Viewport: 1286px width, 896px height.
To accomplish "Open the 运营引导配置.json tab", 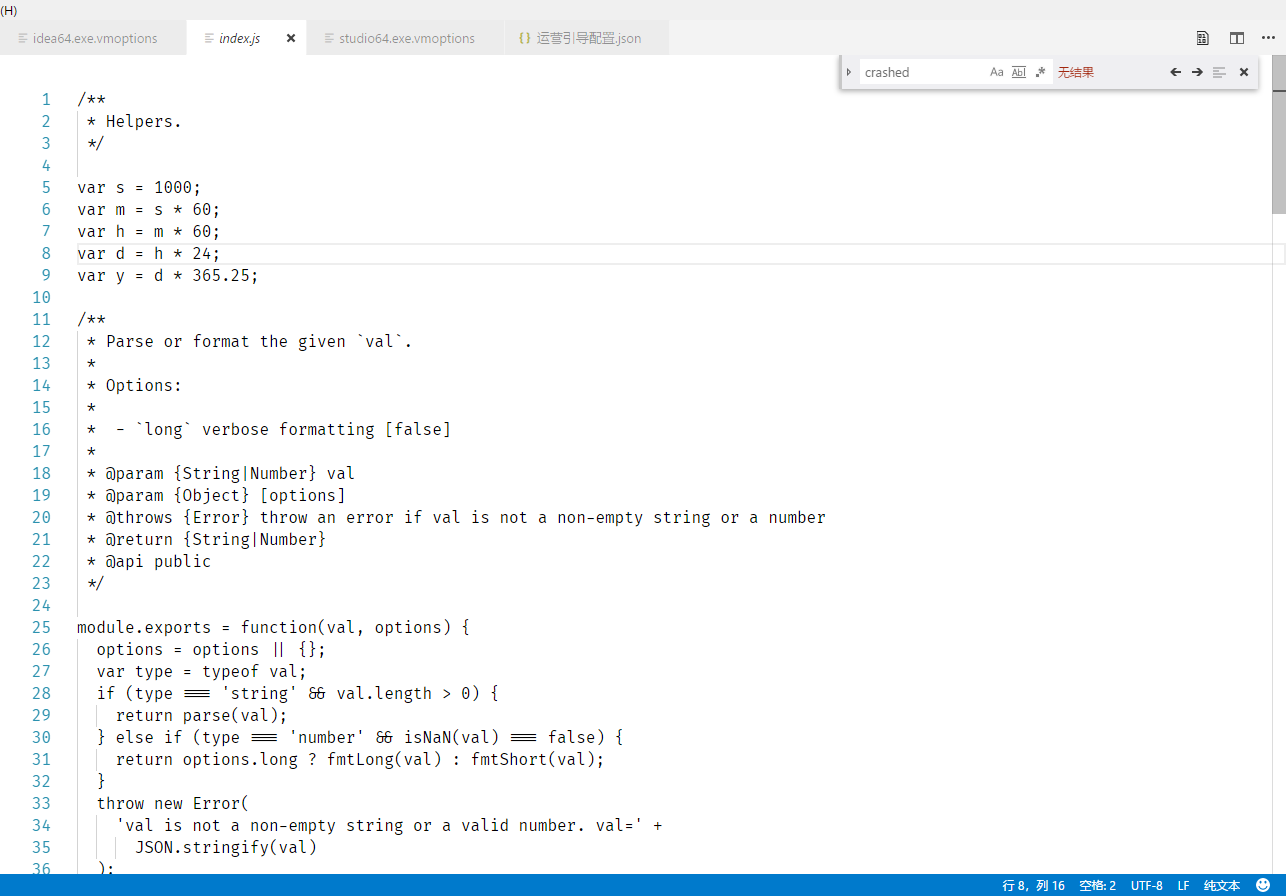I will [x=580, y=37].
